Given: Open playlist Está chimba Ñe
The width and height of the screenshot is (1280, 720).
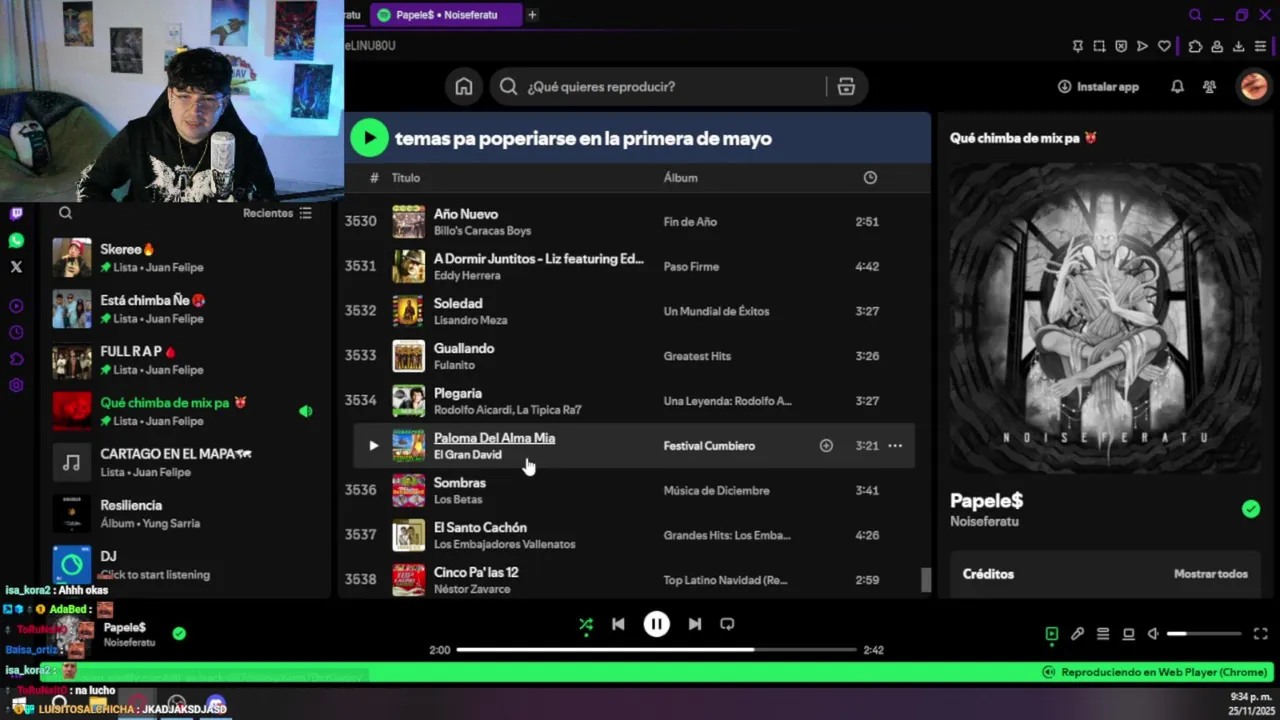Looking at the screenshot, I should click(185, 309).
